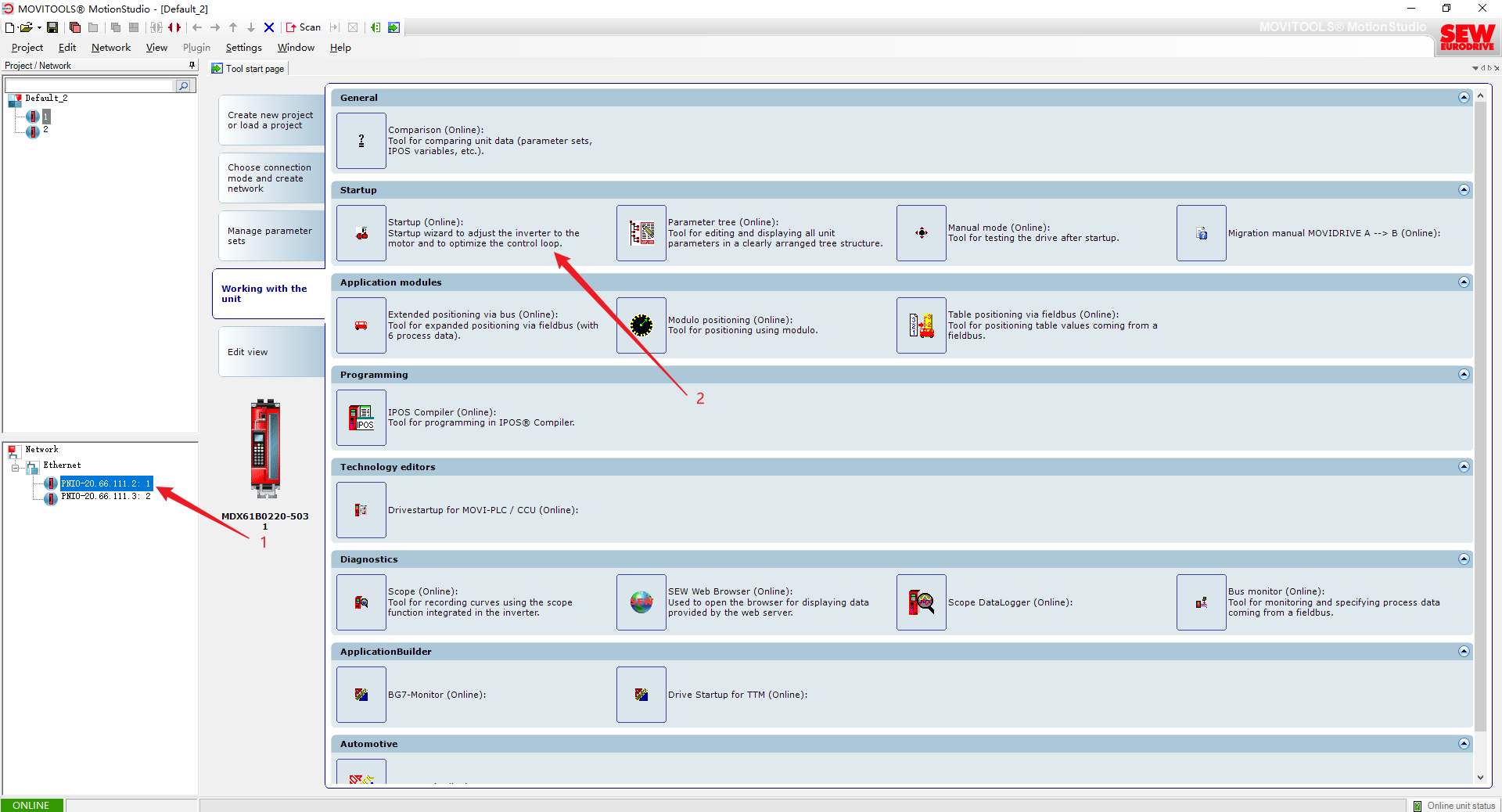Click the Save project toolbar icon
Screen dimensions: 1502x812
pyautogui.click(x=52, y=27)
